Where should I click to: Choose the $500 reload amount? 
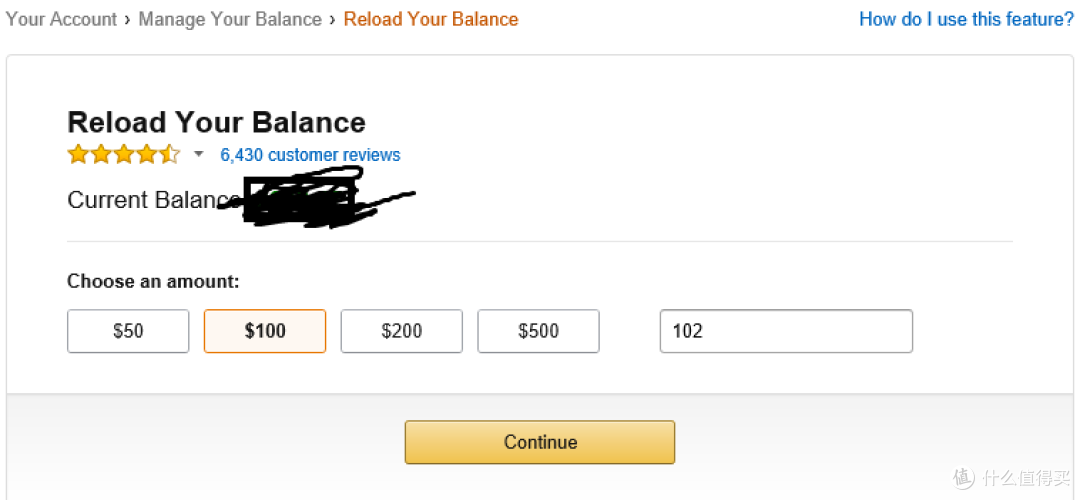[x=539, y=331]
